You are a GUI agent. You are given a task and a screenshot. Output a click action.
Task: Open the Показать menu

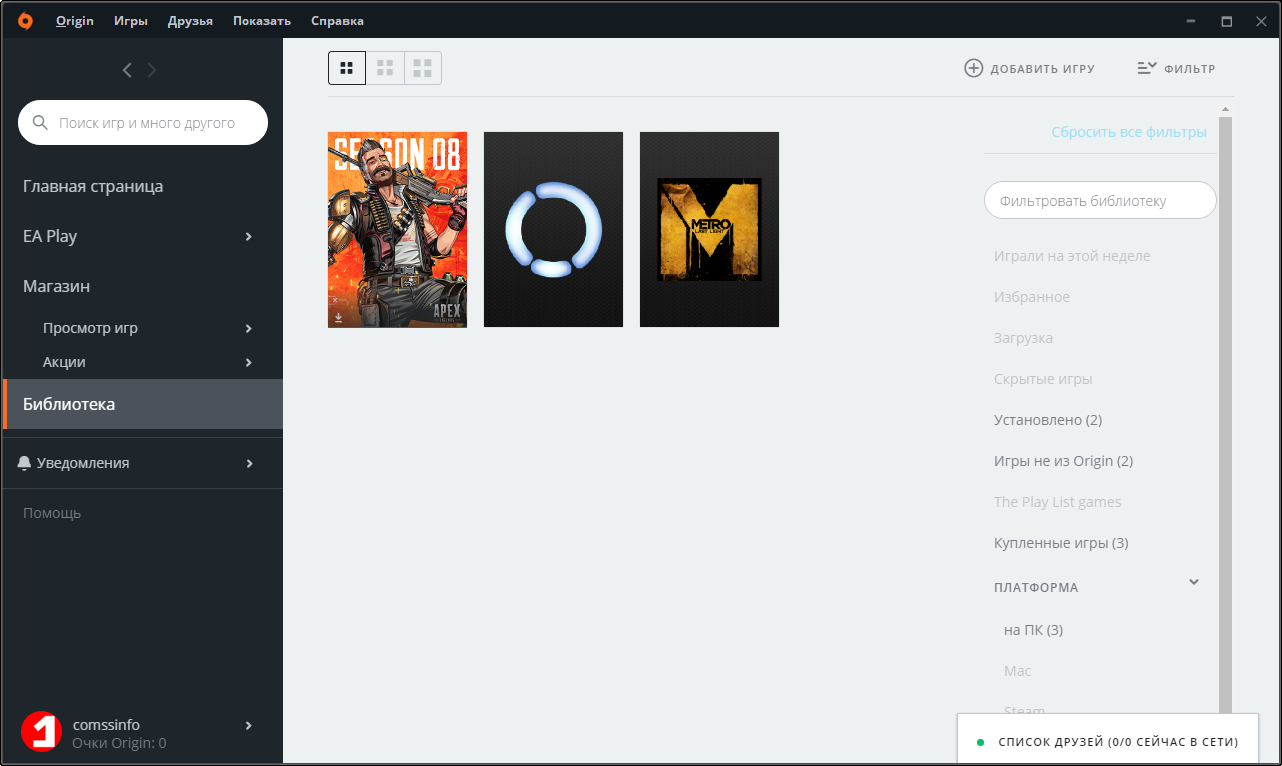click(x=262, y=20)
